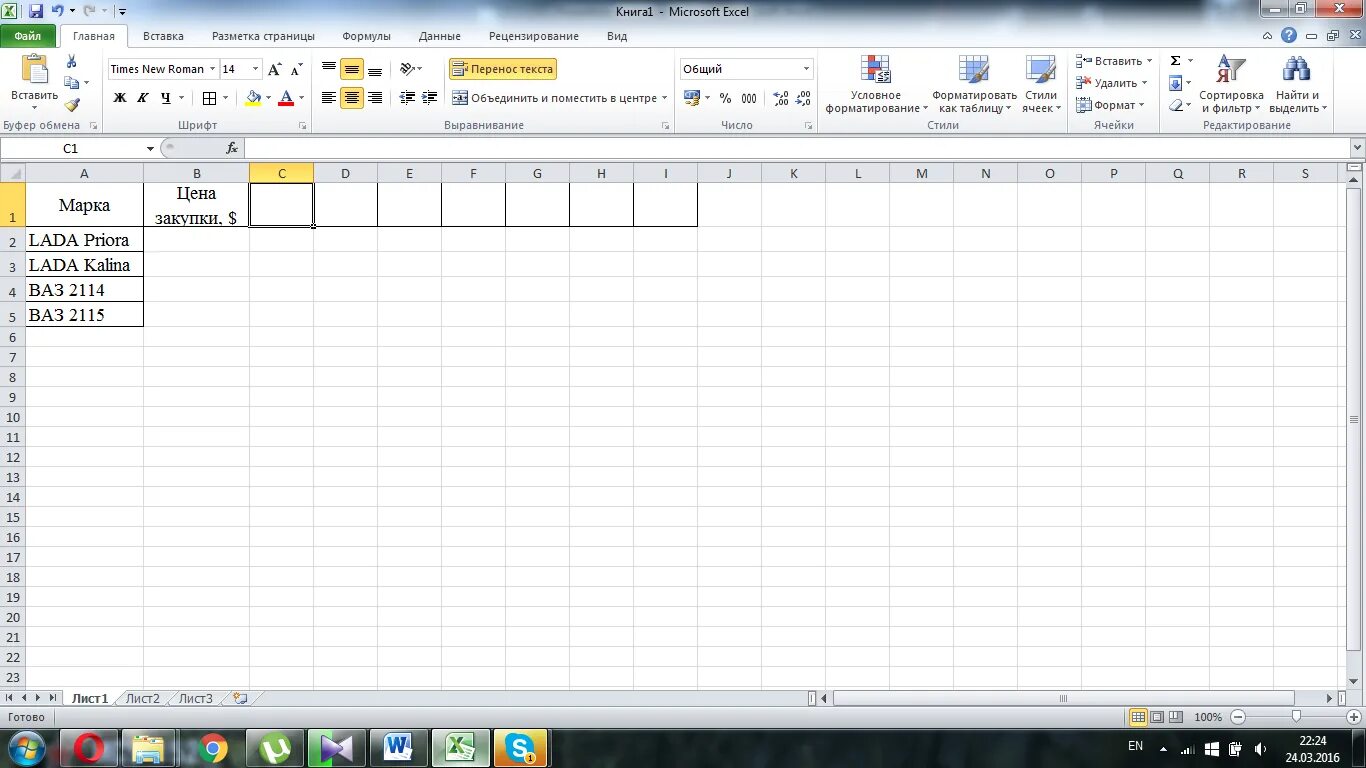This screenshot has width=1366, height=768.
Task: Decrease decimal places
Action: [x=803, y=98]
